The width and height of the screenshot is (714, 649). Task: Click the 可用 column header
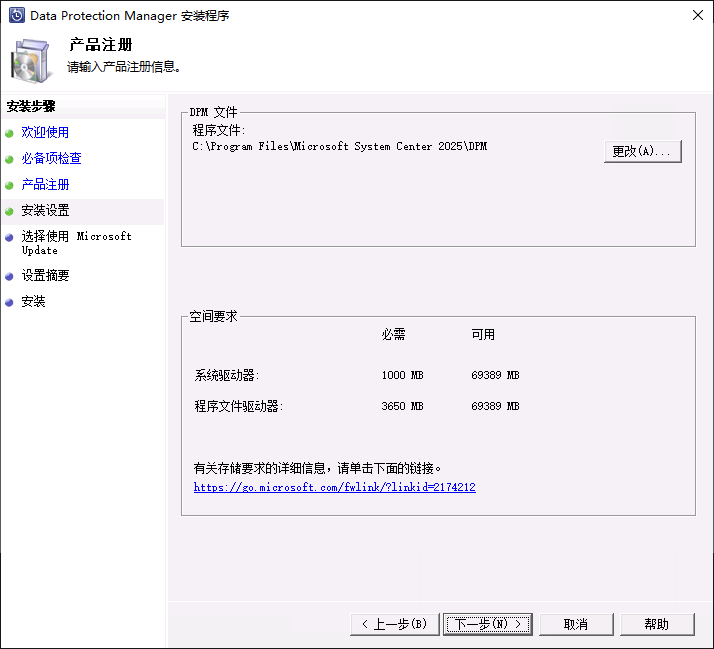pyautogui.click(x=483, y=335)
